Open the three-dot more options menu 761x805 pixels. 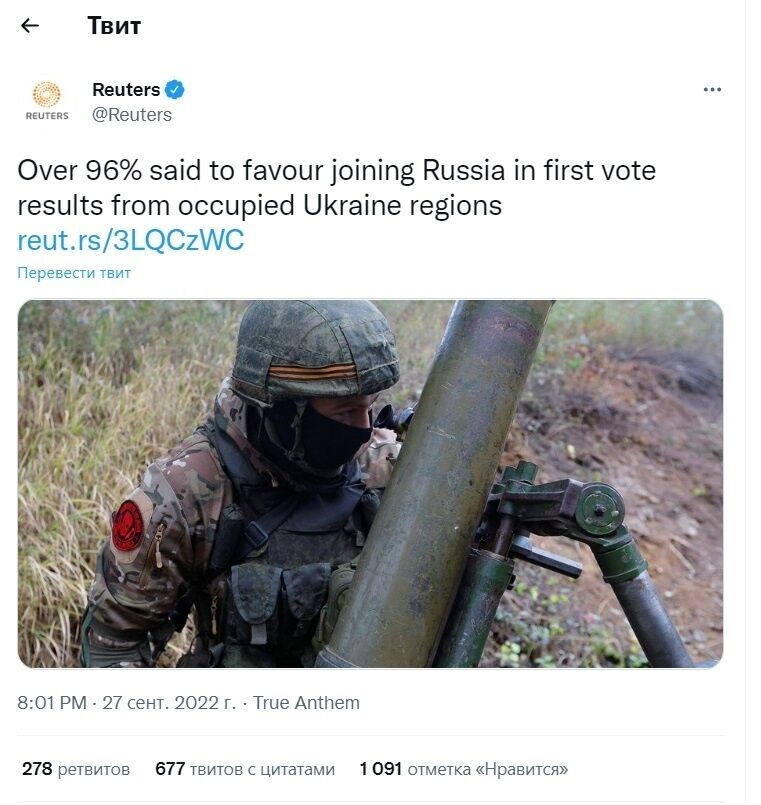pyautogui.click(x=712, y=90)
